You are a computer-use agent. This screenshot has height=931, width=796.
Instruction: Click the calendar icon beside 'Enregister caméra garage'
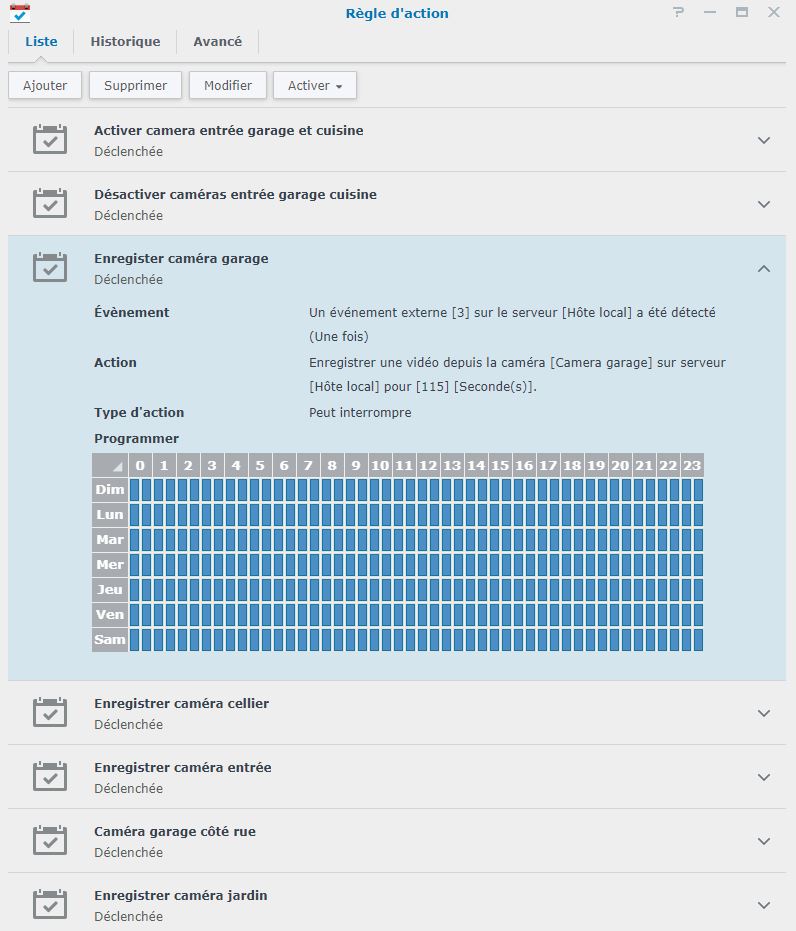click(x=50, y=268)
